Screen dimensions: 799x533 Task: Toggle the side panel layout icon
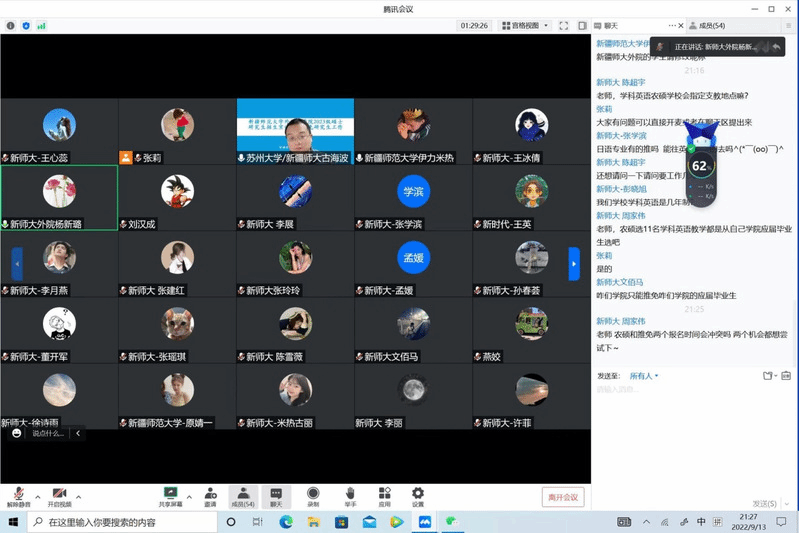pyautogui.click(x=582, y=25)
